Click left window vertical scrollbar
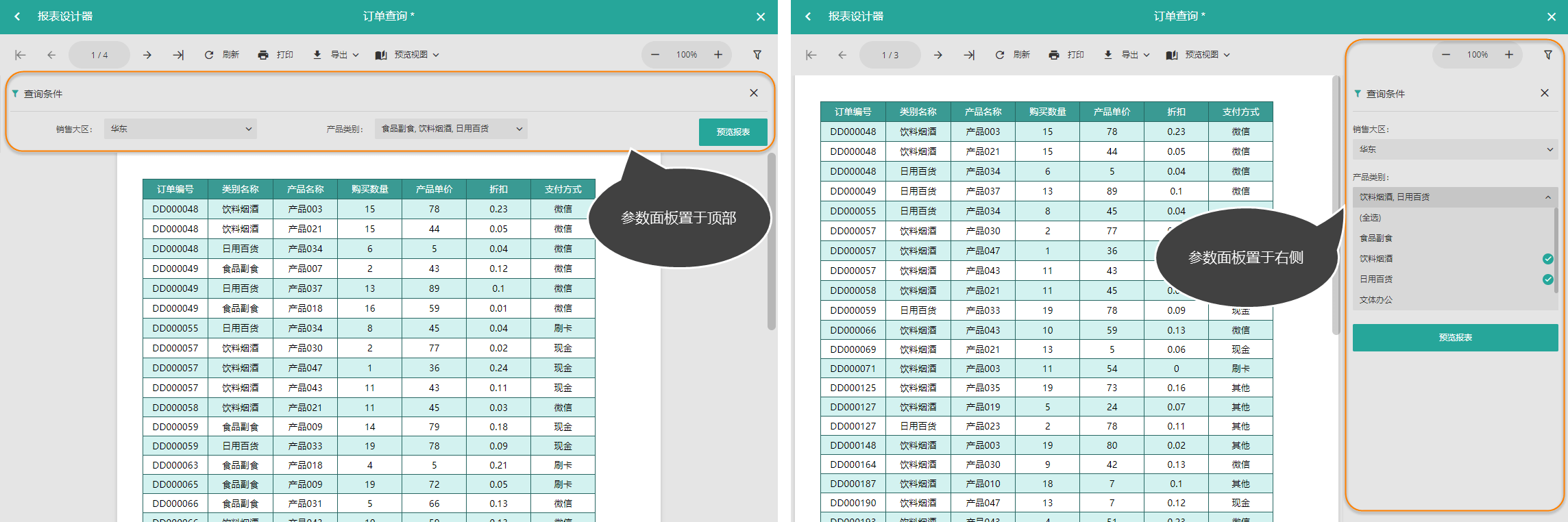This screenshot has height=522, width=1568. coord(772,242)
